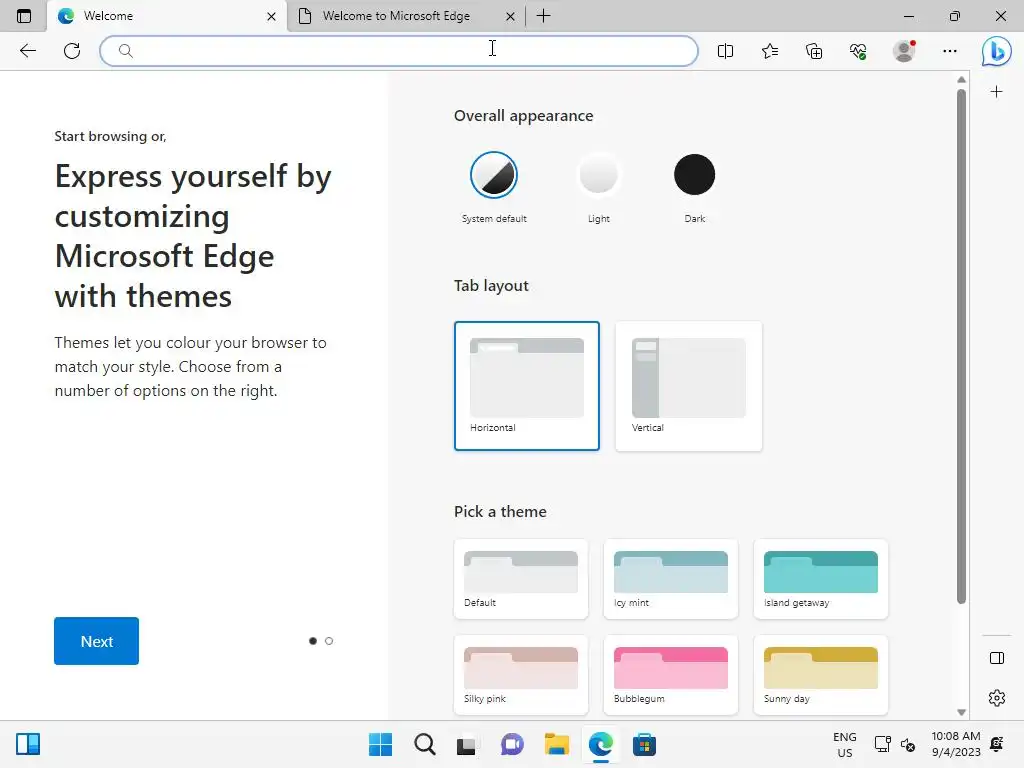Open sidebar settings gear icon
The height and width of the screenshot is (768, 1024).
coord(997,697)
